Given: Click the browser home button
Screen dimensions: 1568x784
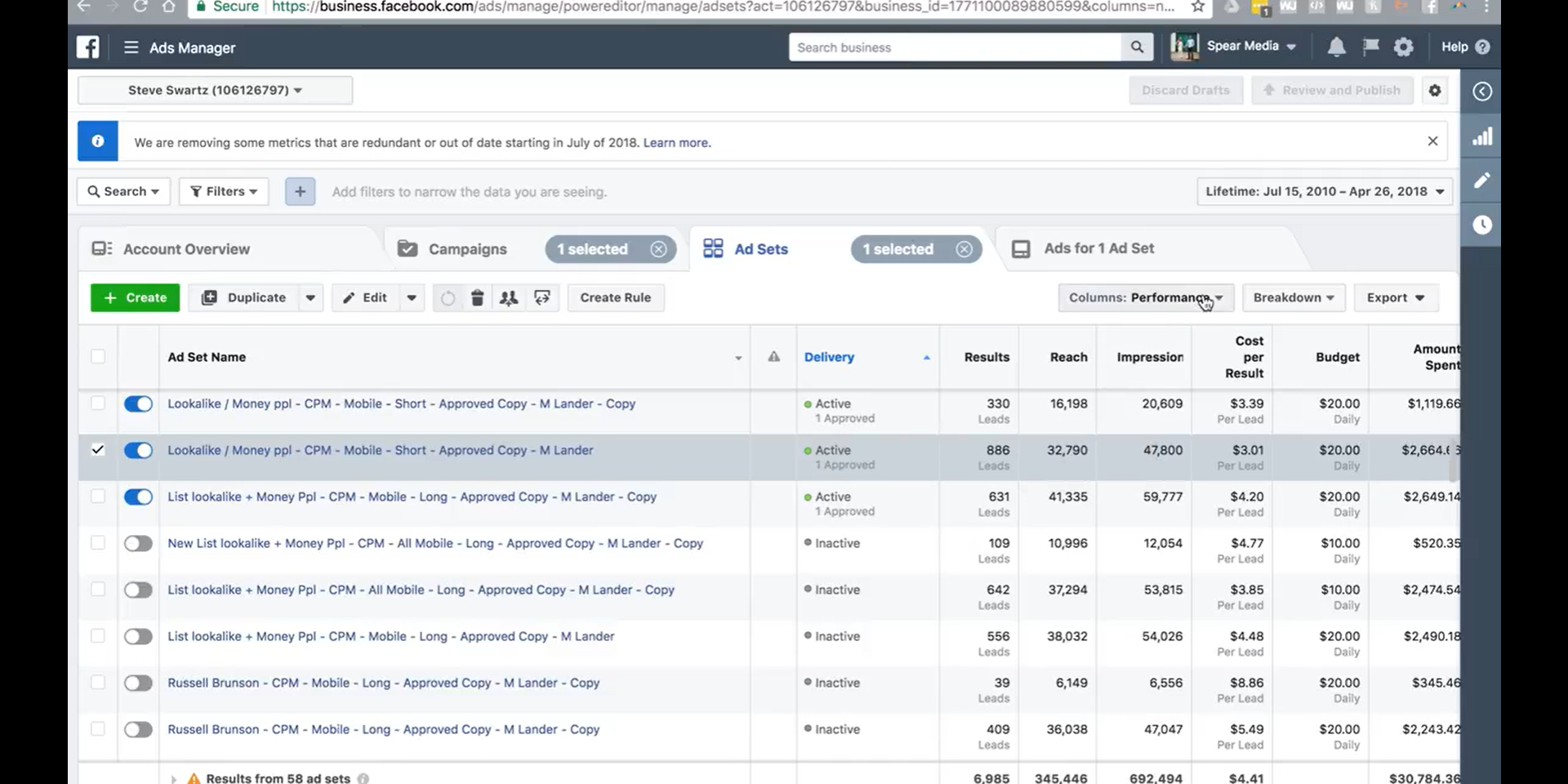Looking at the screenshot, I should pyautogui.click(x=168, y=7).
